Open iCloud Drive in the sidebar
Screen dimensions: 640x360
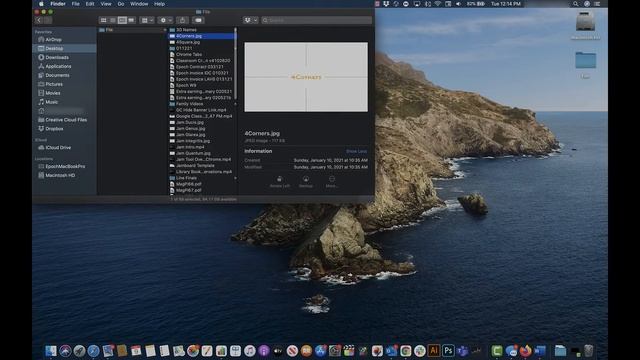58,148
